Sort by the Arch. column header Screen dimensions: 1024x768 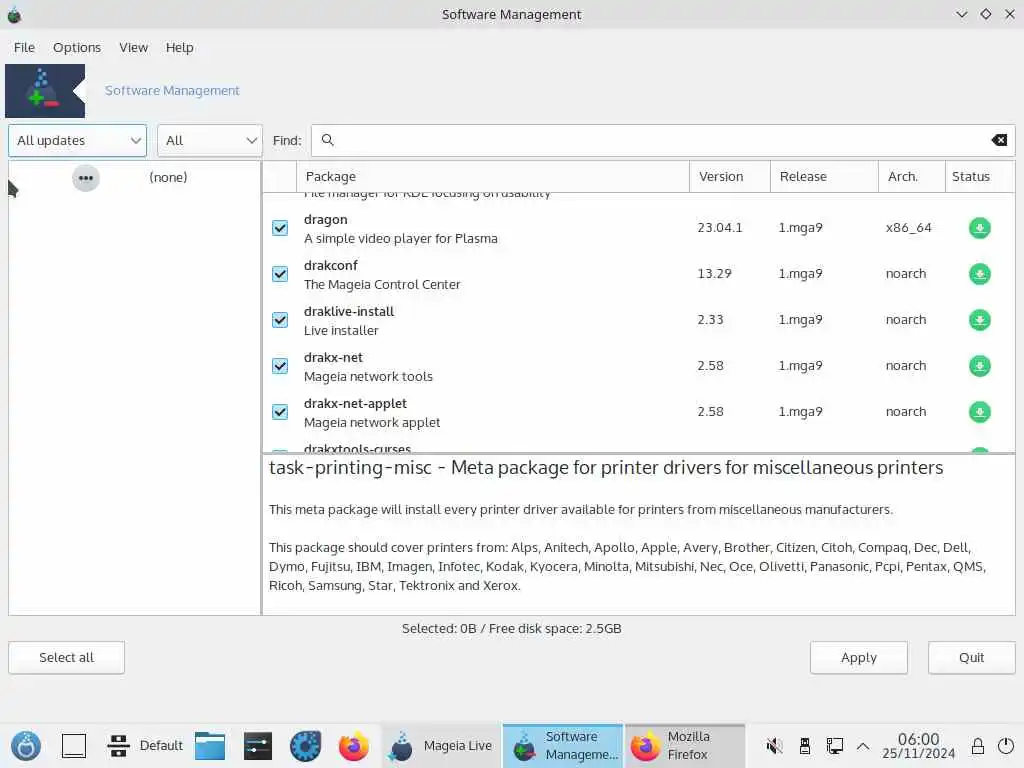(x=912, y=176)
